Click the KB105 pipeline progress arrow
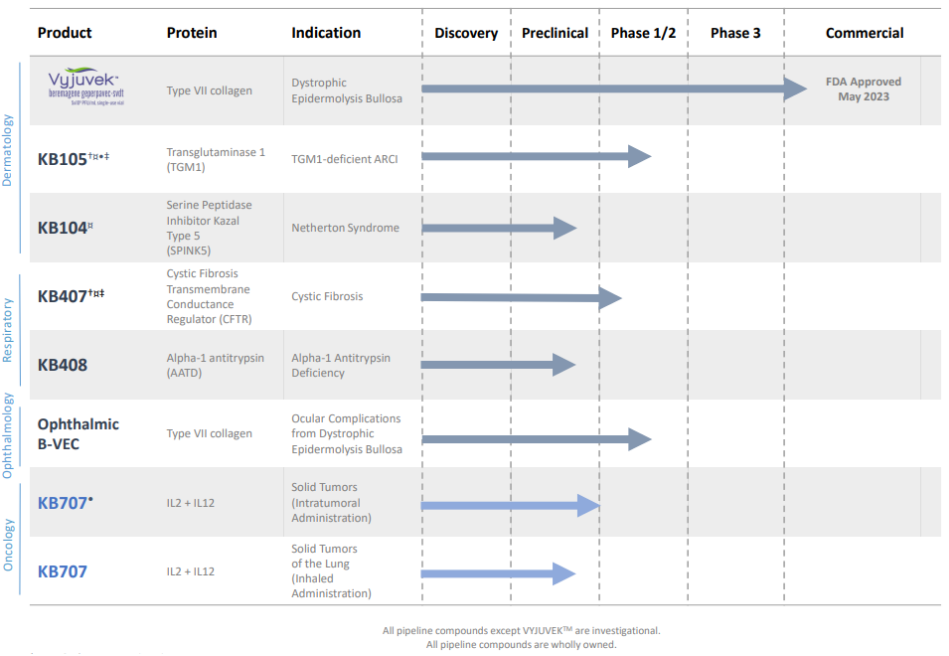Viewport: 949px width, 656px height. [535, 156]
